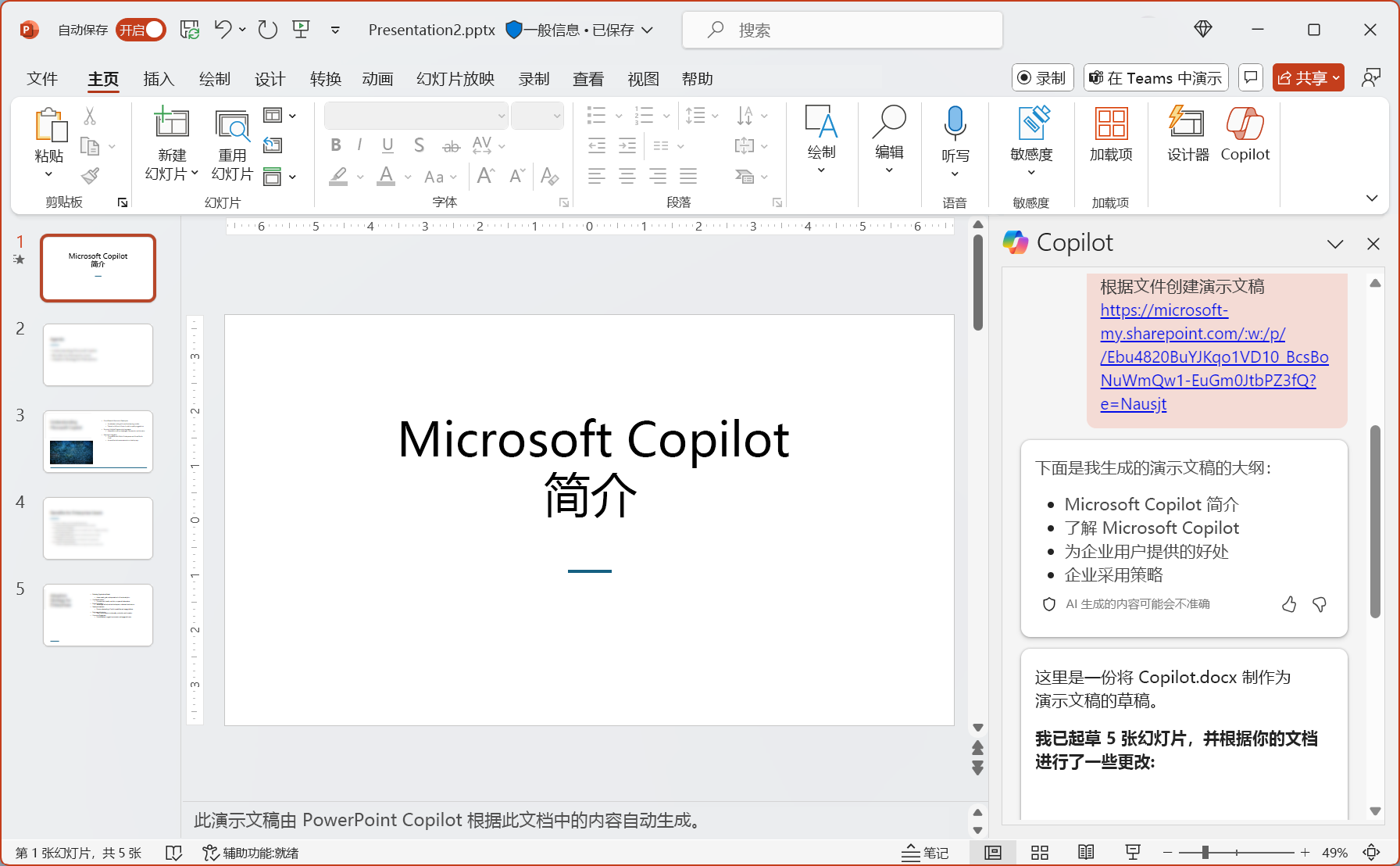Viewport: 1400px width, 866px height.
Task: Toggle bullet list button
Action: pyautogui.click(x=597, y=116)
